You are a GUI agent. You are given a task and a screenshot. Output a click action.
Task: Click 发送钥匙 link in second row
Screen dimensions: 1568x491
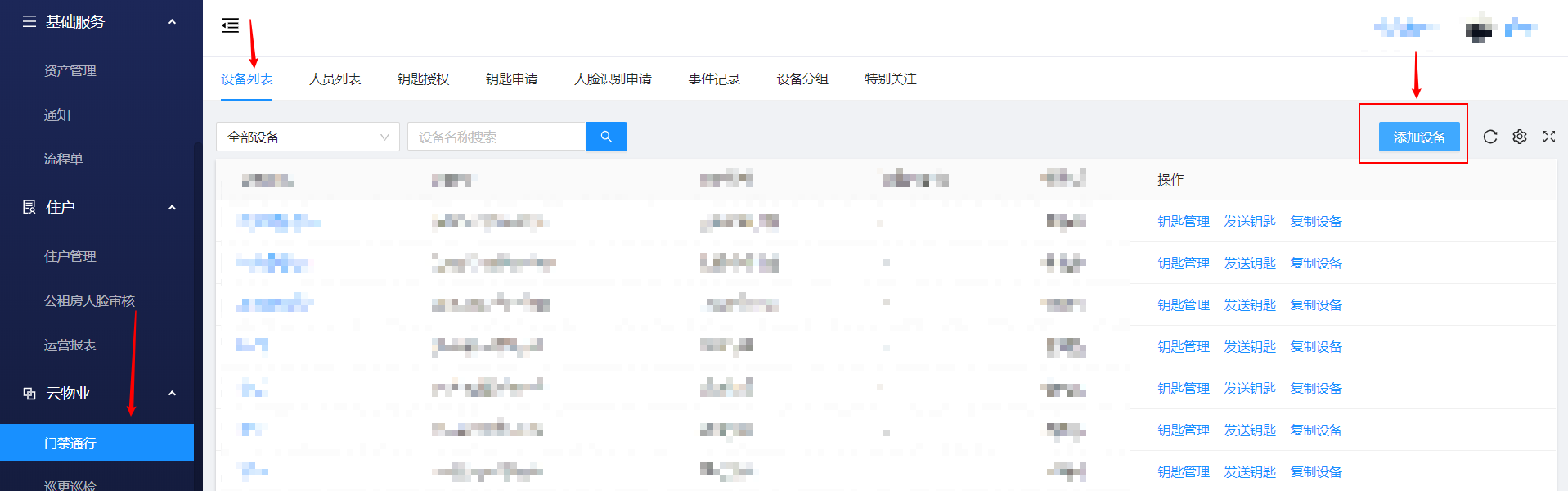coord(1249,263)
